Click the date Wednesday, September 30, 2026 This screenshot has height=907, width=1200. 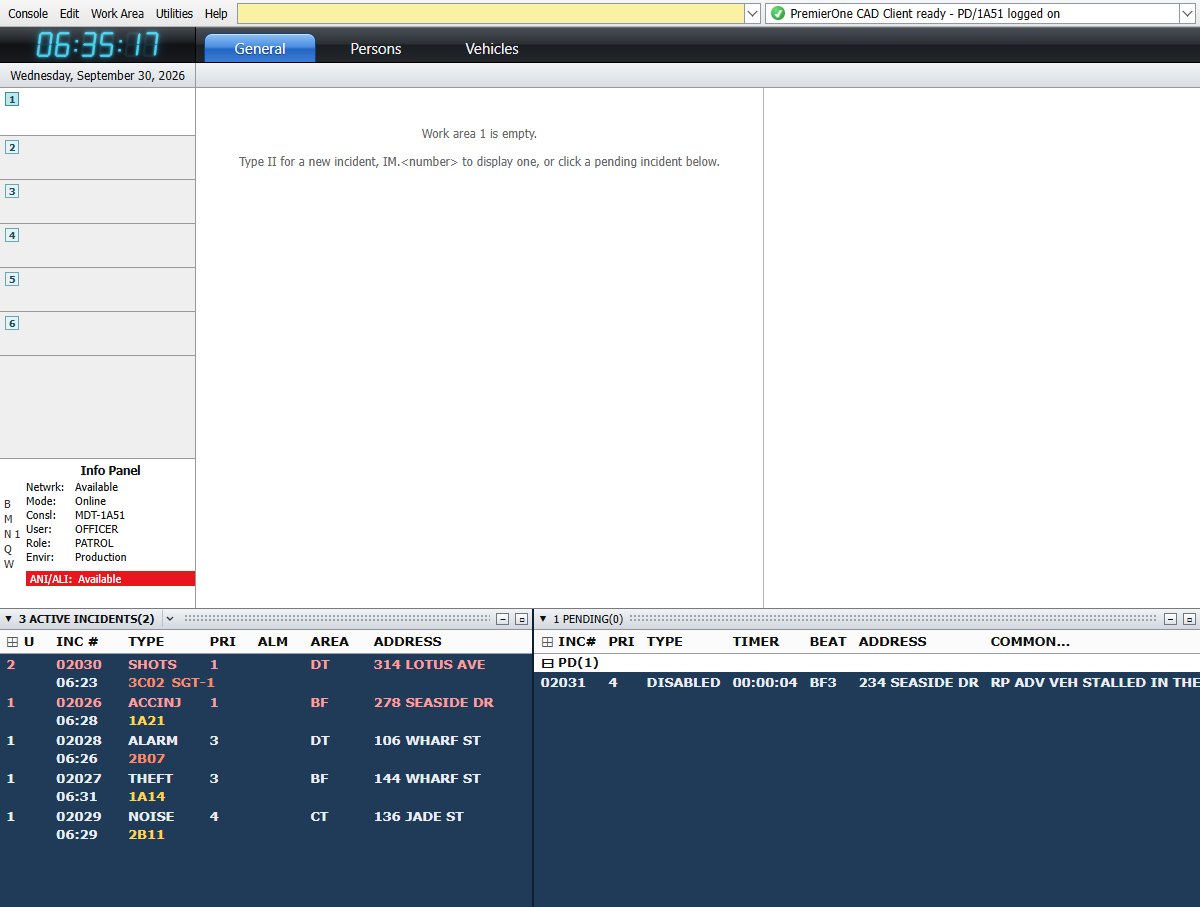click(x=97, y=75)
